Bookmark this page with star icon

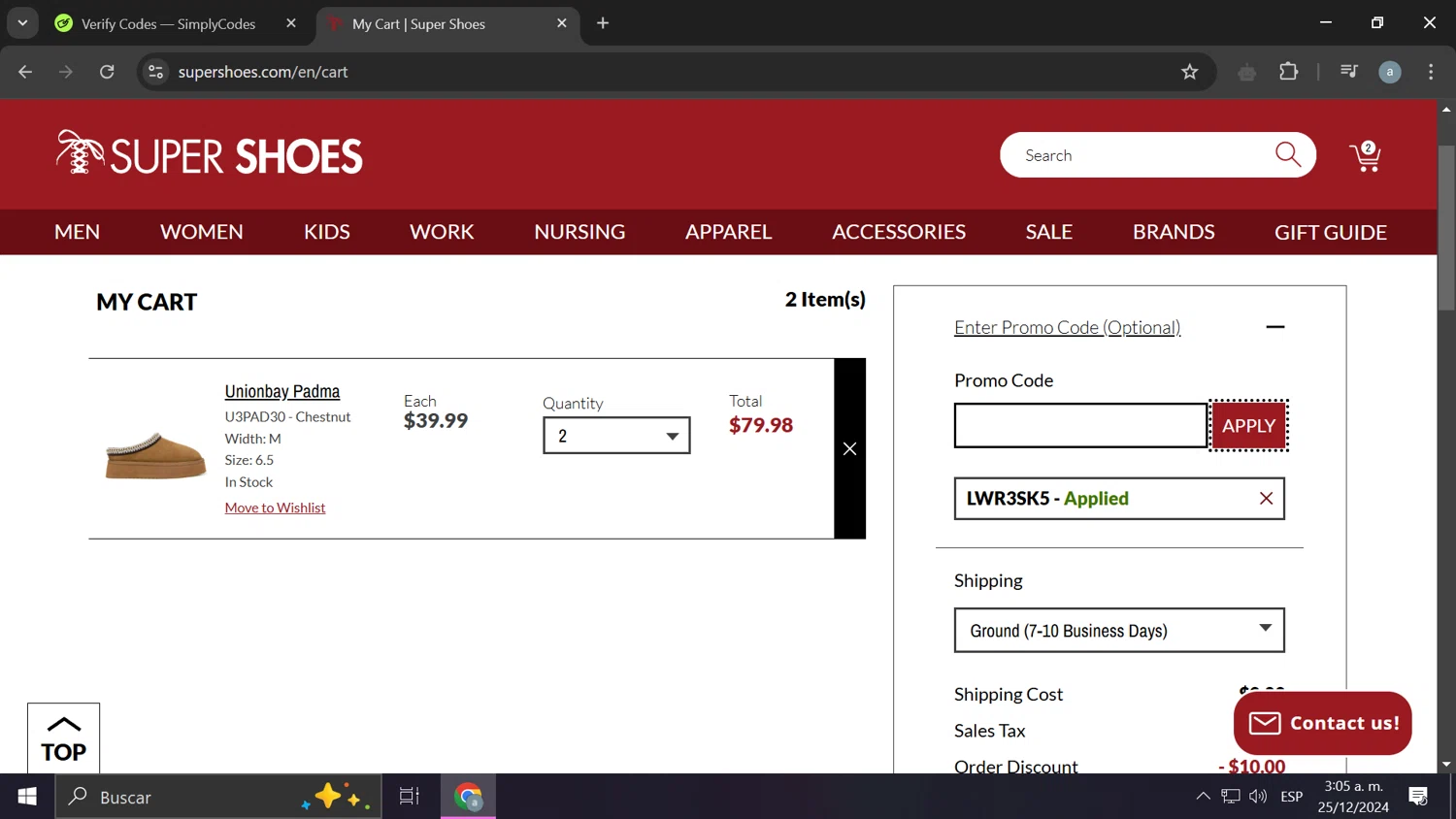point(1190,72)
